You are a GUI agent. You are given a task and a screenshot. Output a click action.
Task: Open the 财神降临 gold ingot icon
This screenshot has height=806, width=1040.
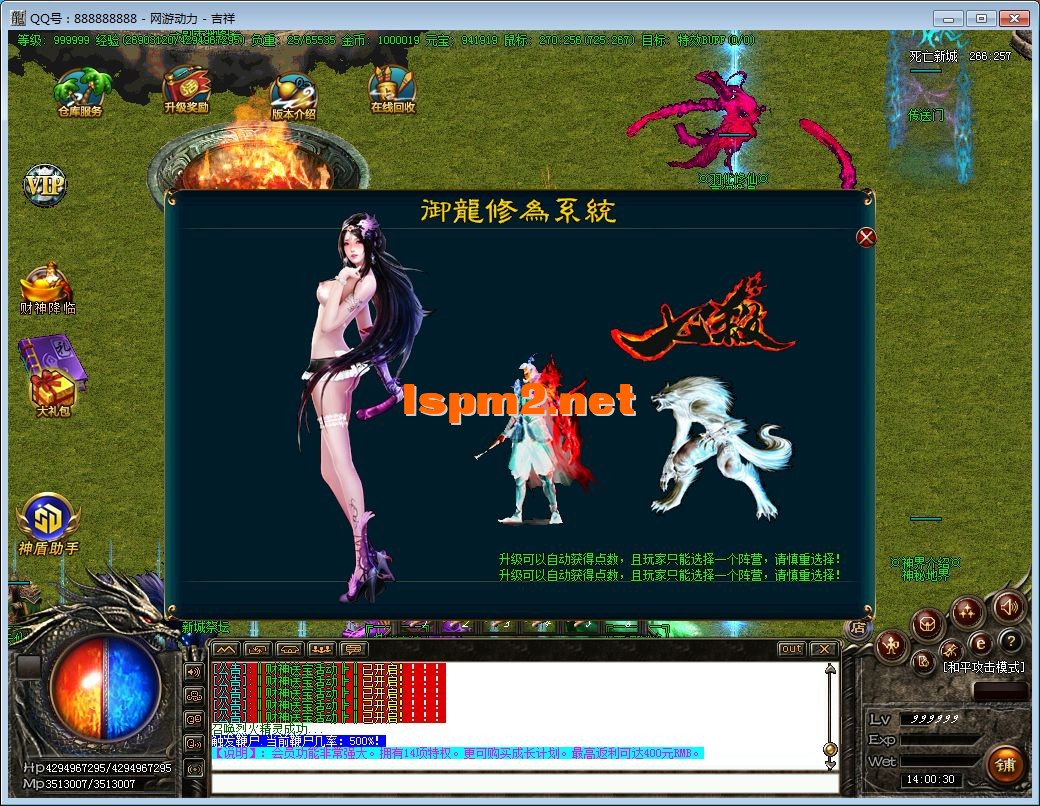pos(47,288)
